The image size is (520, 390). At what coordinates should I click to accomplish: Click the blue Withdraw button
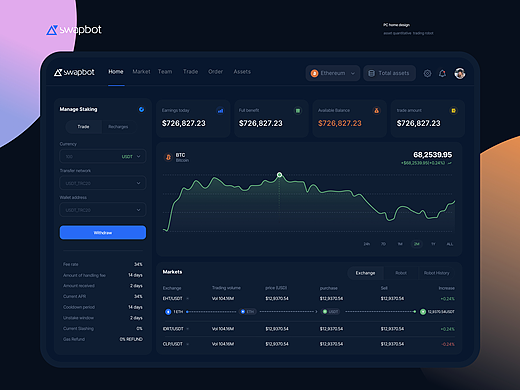(x=103, y=233)
